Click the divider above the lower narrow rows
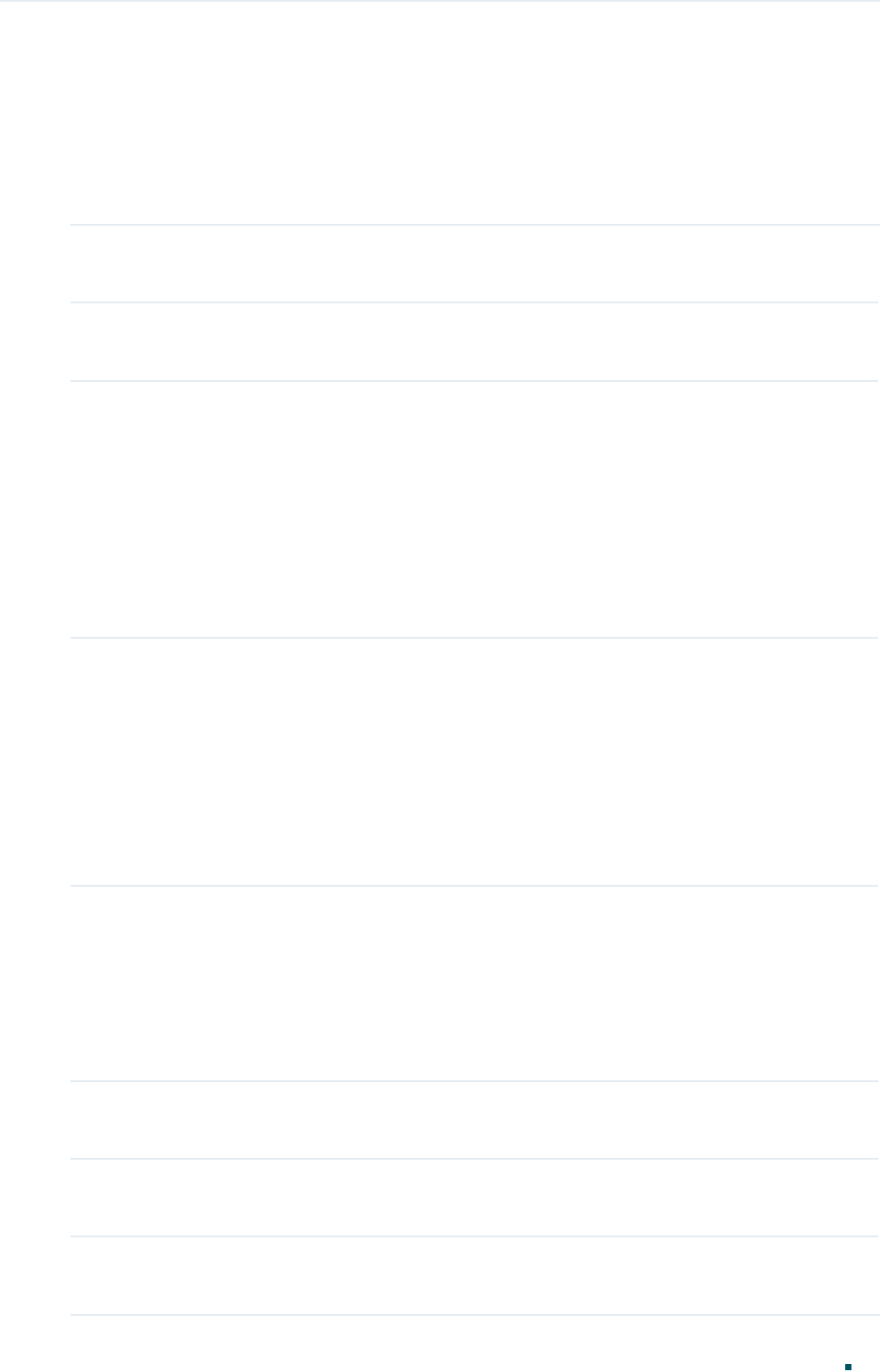The height and width of the screenshot is (1372, 880). [474, 1082]
